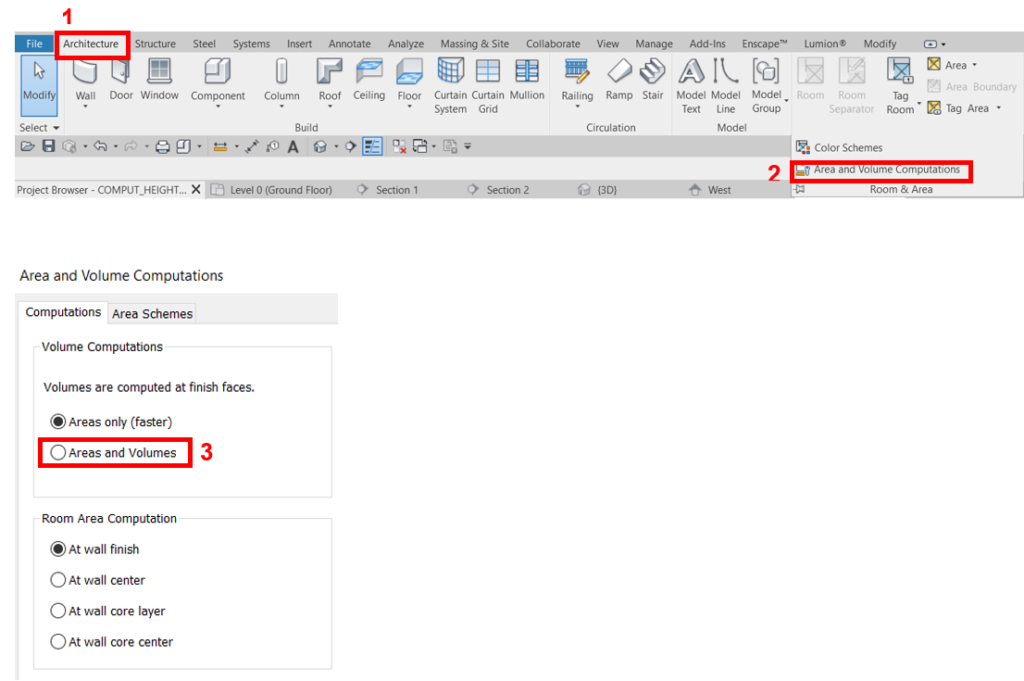Image resolution: width=1024 pixels, height=681 pixels.
Task: Pick the Model Line tool
Action: pyautogui.click(x=726, y=86)
